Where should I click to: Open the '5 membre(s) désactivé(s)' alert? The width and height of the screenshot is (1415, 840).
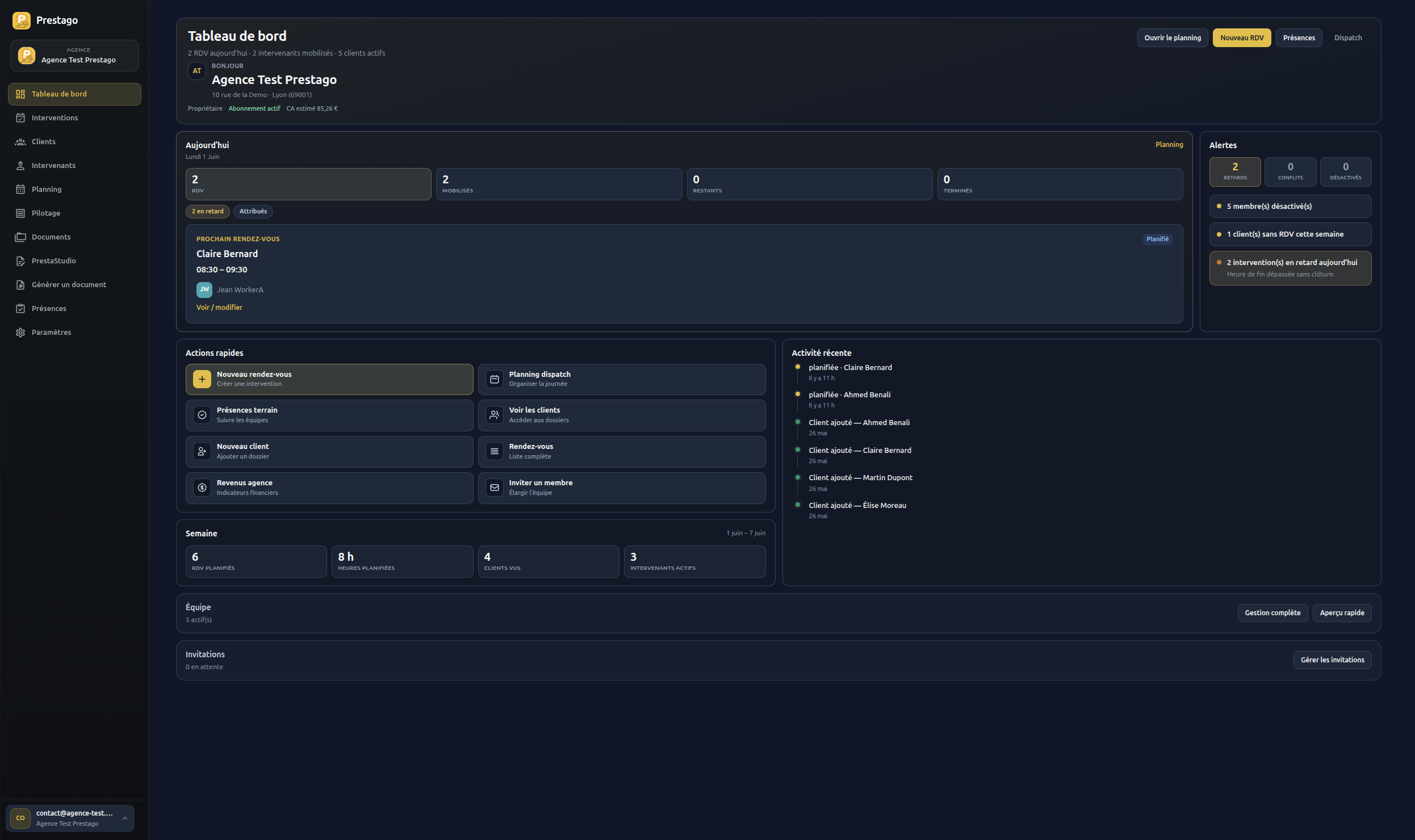pos(1290,207)
